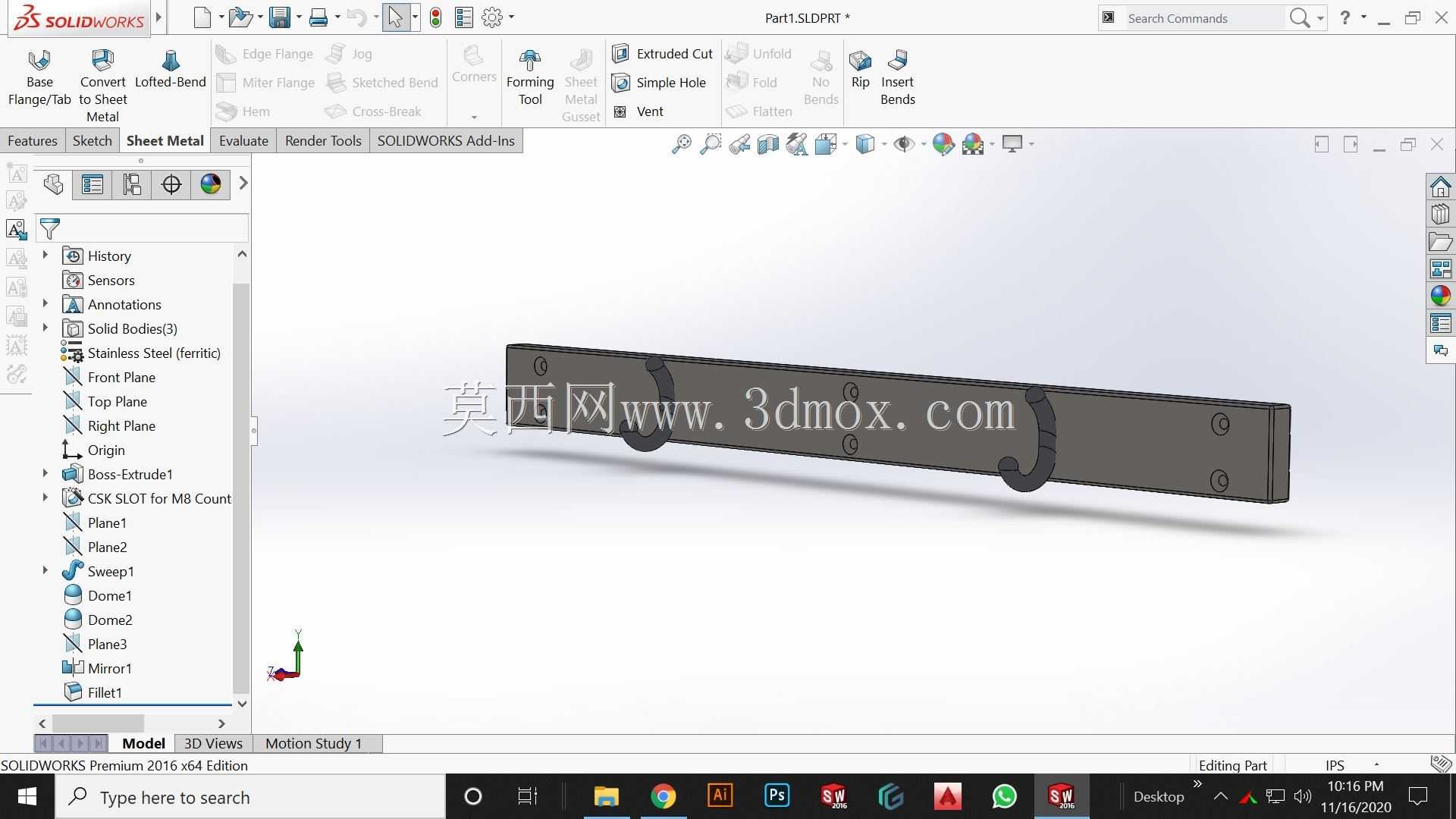Click Zoom to Fit icon
This screenshot has height=819, width=1456.
coord(681,144)
